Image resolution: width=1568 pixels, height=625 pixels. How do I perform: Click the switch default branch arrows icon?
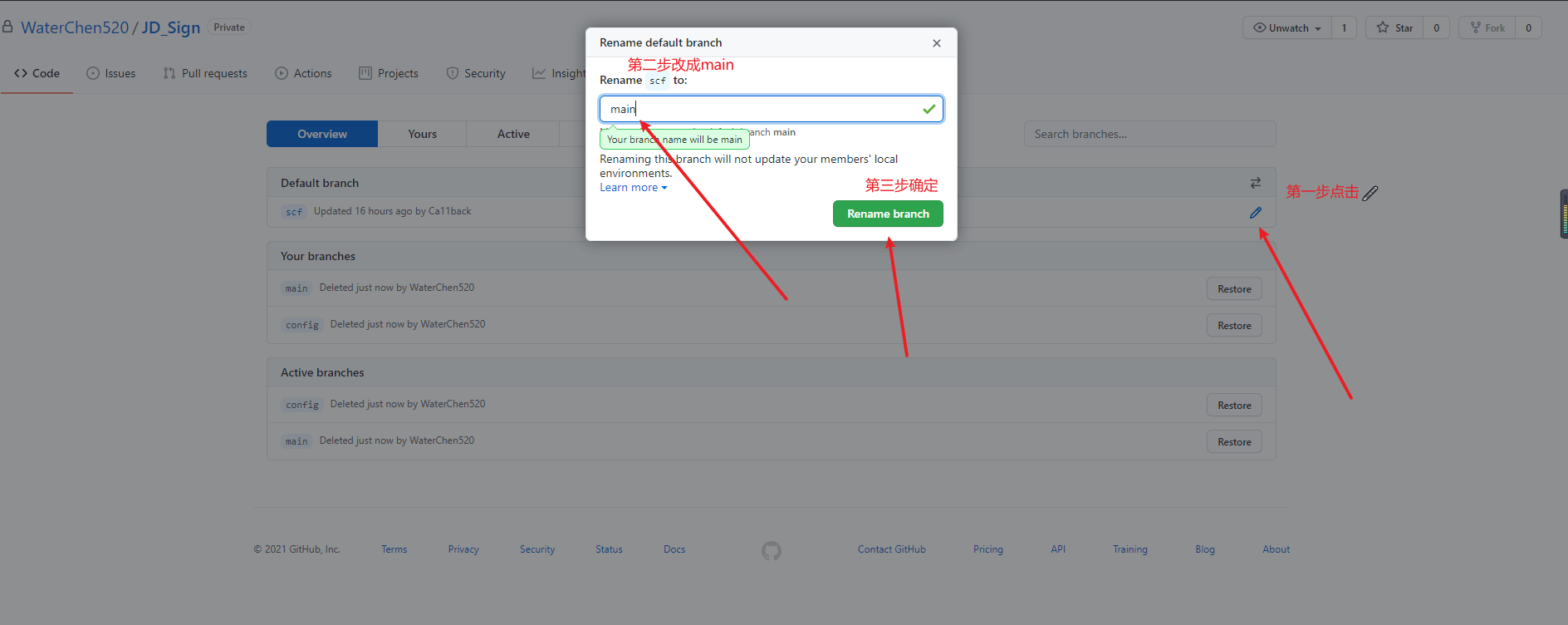coord(1255,183)
